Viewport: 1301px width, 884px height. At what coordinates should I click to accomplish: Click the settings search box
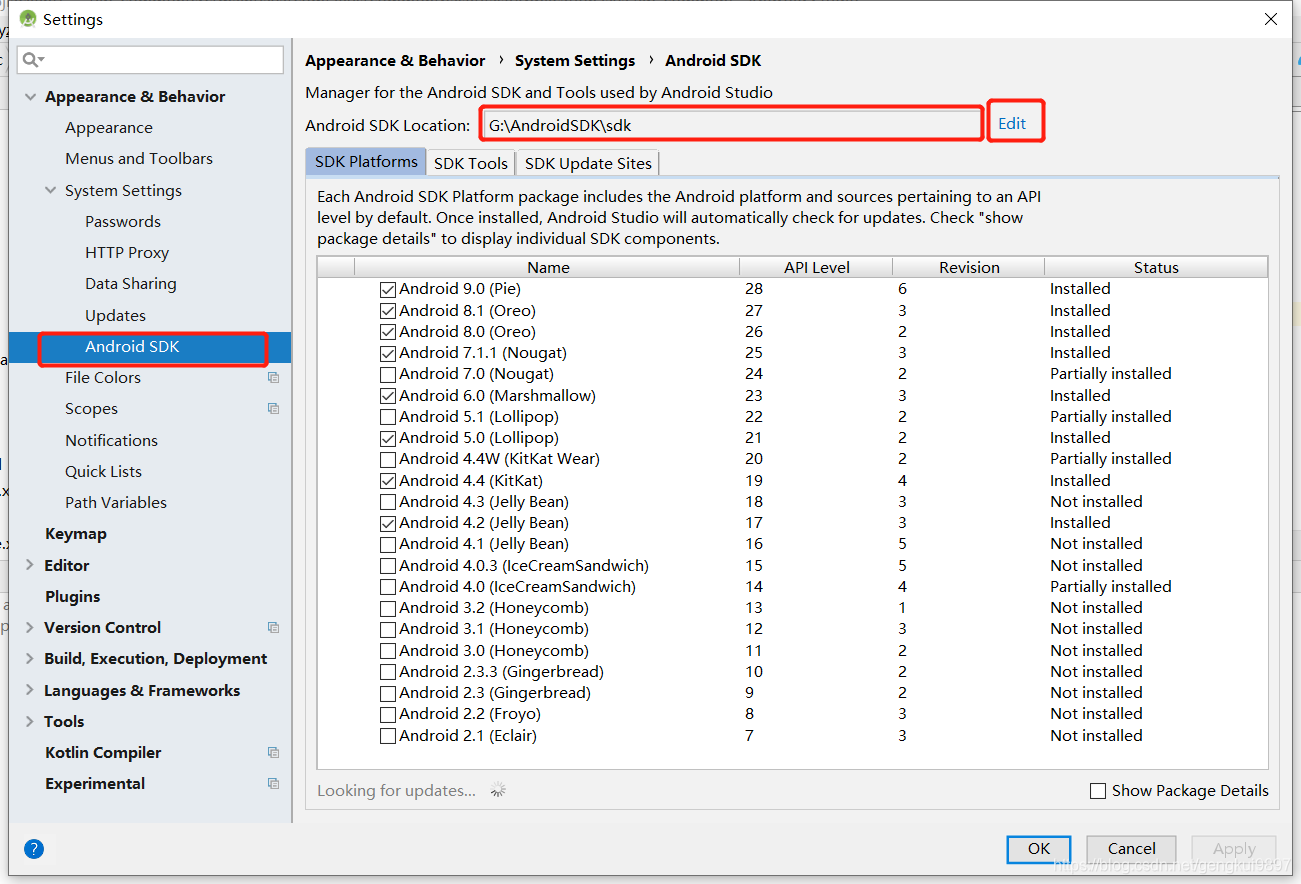click(x=150, y=60)
